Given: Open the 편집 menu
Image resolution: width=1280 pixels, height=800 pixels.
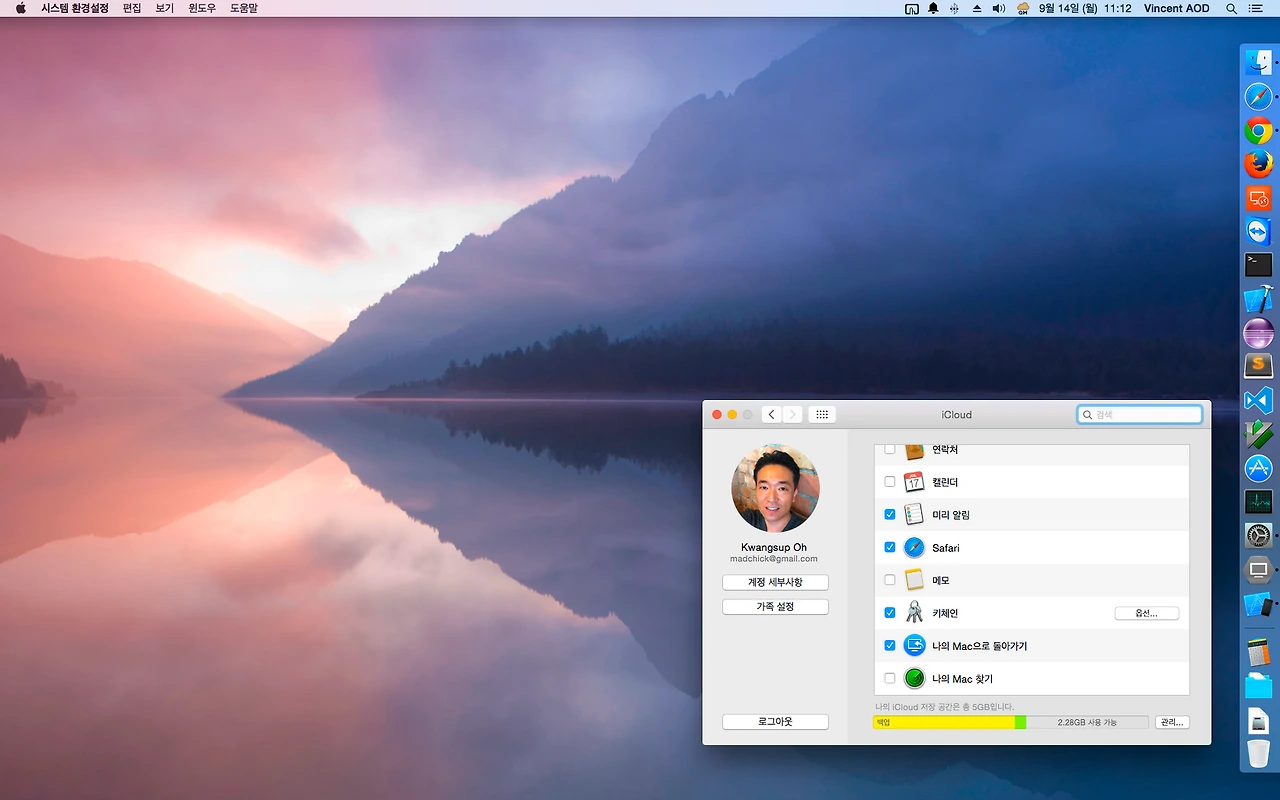Looking at the screenshot, I should point(132,8).
